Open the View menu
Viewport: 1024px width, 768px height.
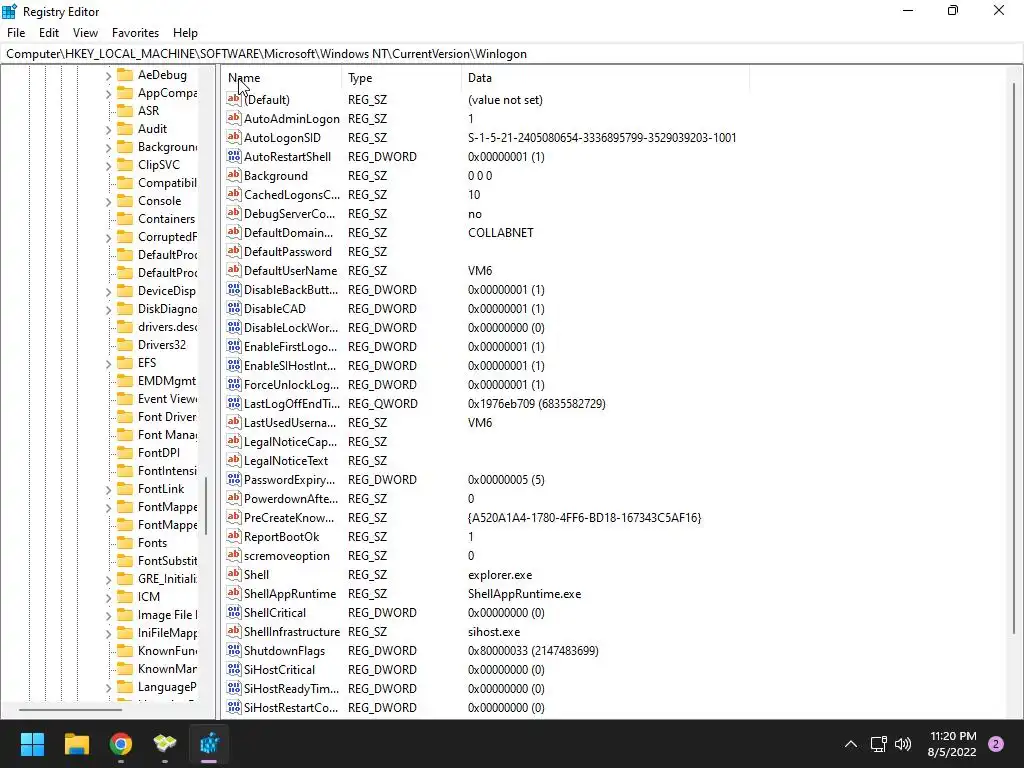(x=85, y=33)
